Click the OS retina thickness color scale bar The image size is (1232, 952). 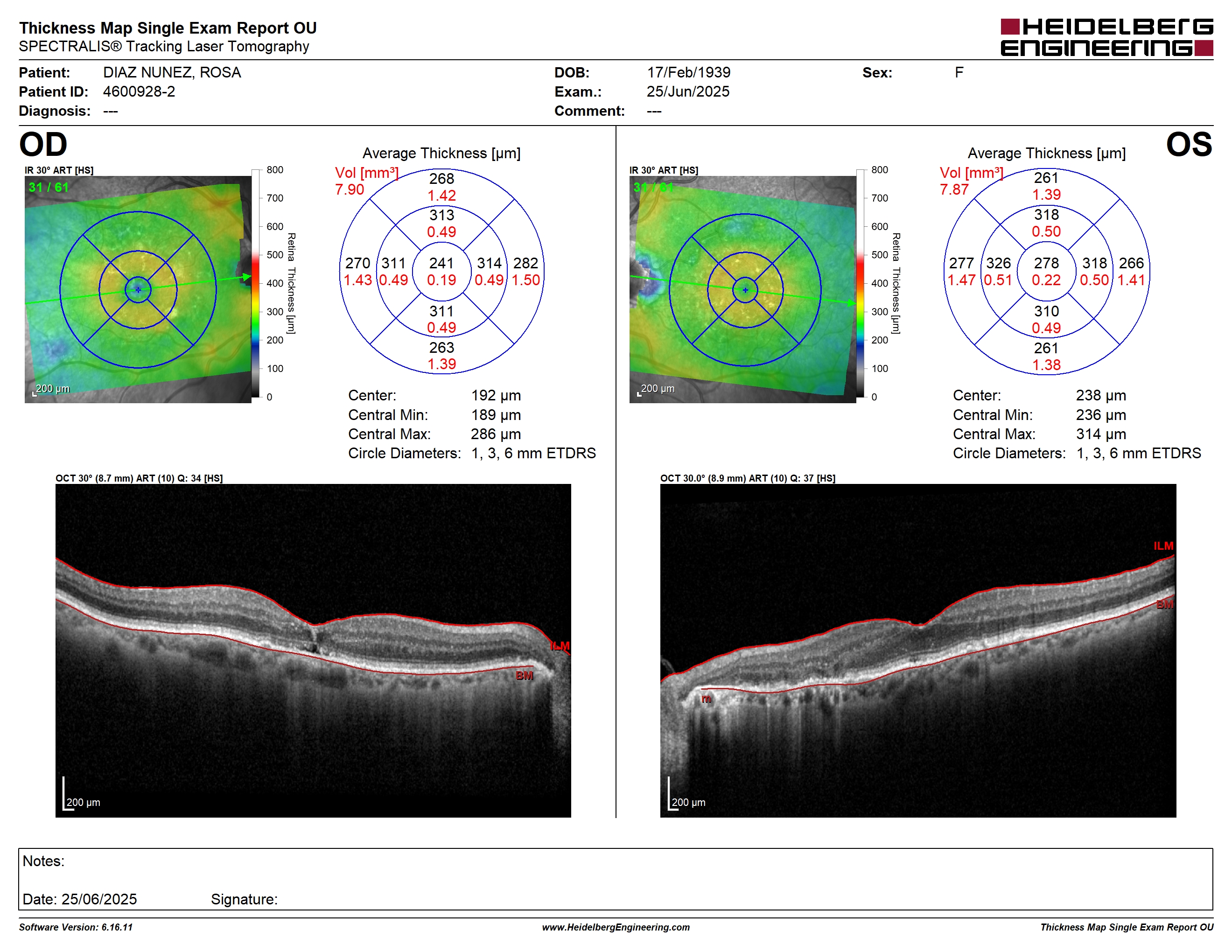pyautogui.click(x=860, y=283)
